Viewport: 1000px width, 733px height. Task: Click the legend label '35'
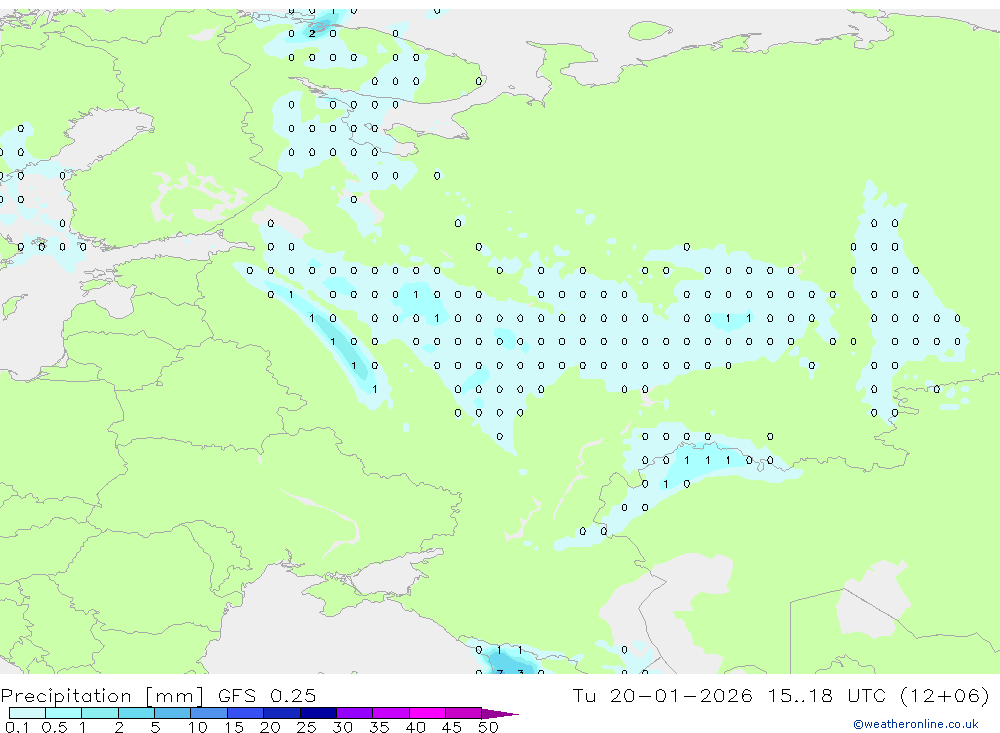pyautogui.click(x=379, y=727)
